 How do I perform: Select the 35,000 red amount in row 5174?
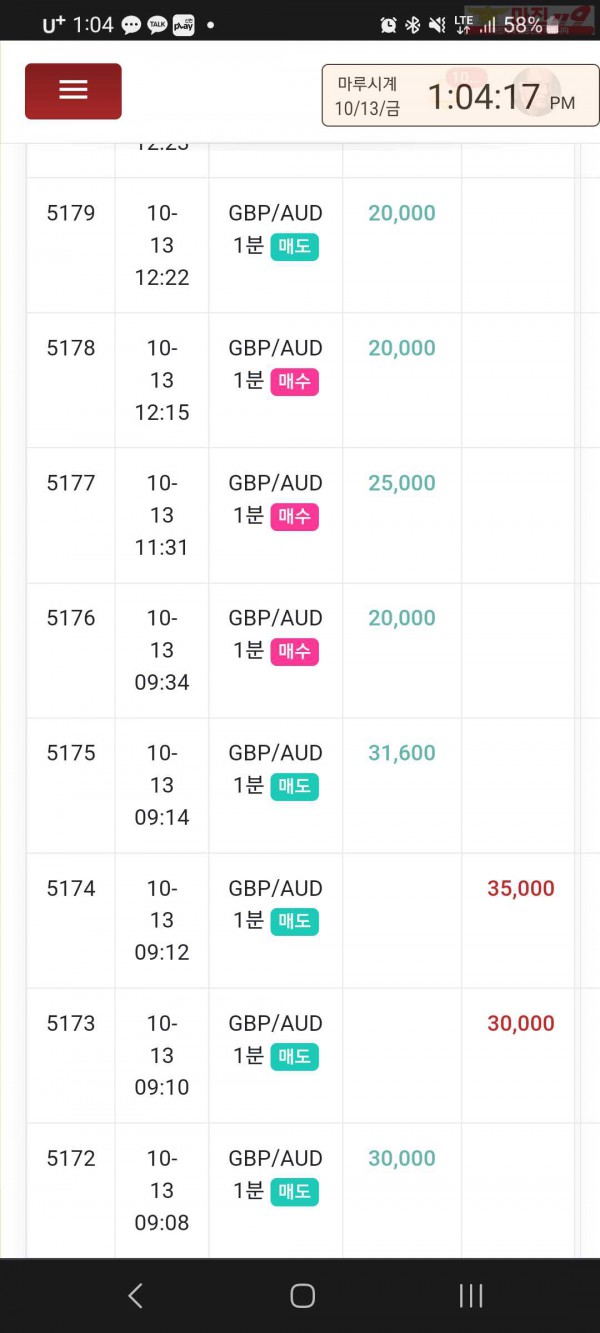521,888
